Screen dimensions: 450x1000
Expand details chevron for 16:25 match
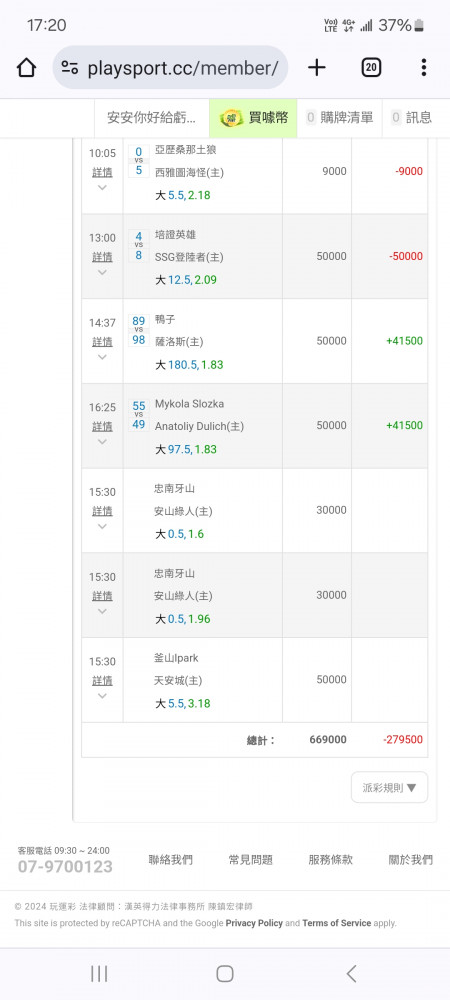[x=102, y=441]
